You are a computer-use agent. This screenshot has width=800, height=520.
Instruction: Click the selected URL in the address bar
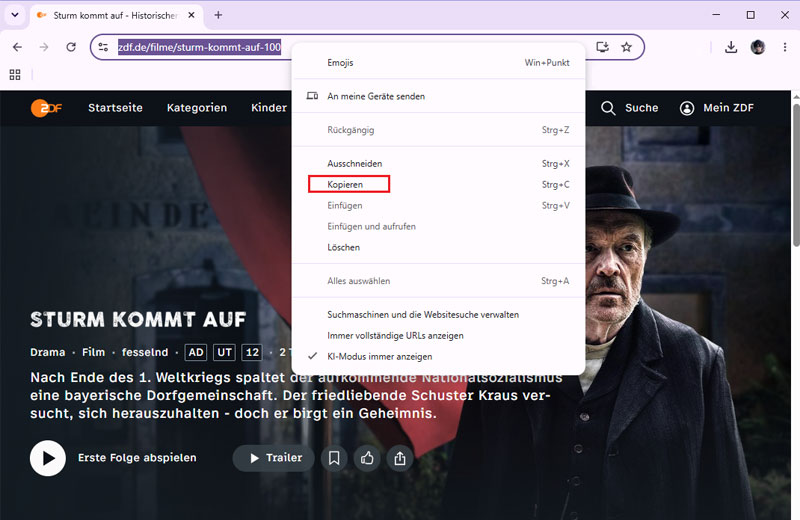coord(199,47)
